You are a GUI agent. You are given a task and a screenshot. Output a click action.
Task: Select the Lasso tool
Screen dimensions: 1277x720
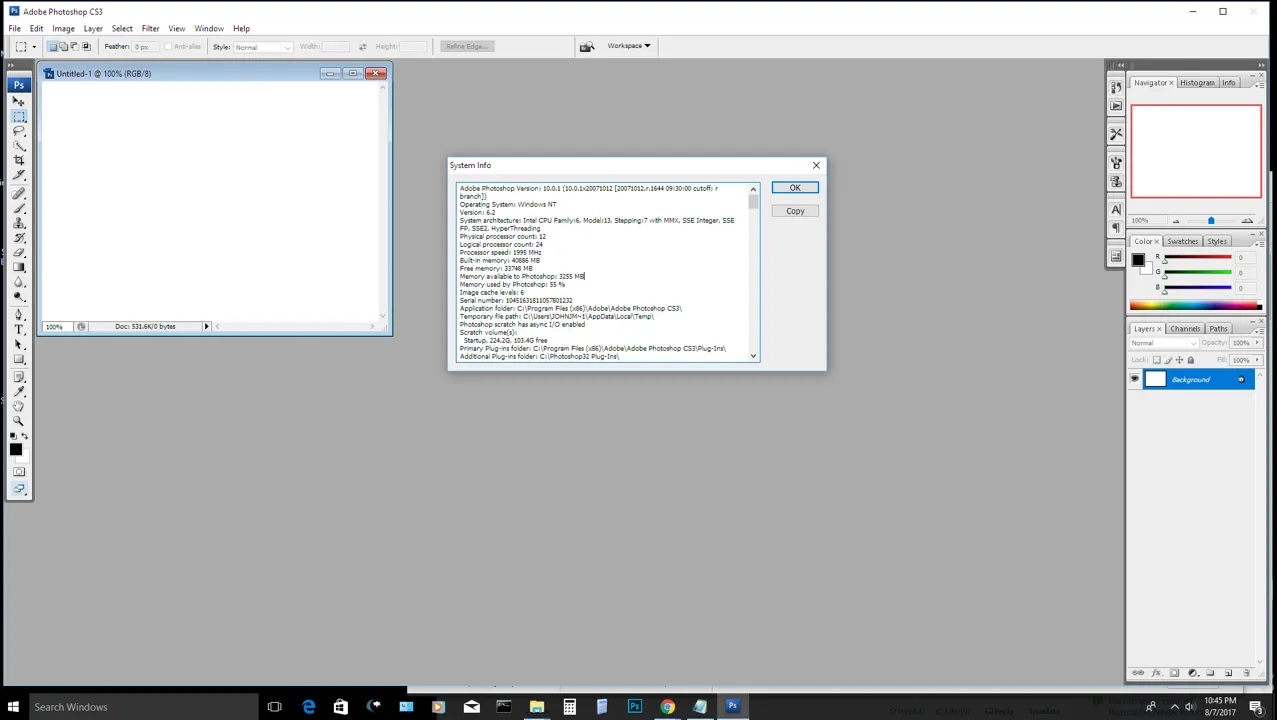[18, 131]
